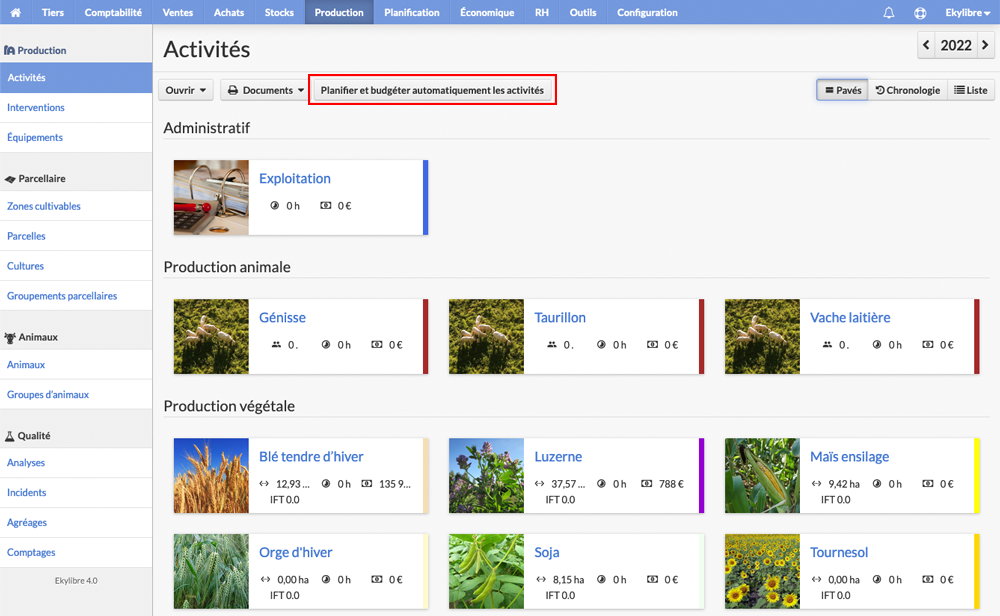Open the Vache laitière activity
This screenshot has height=616, width=1000.
click(849, 318)
